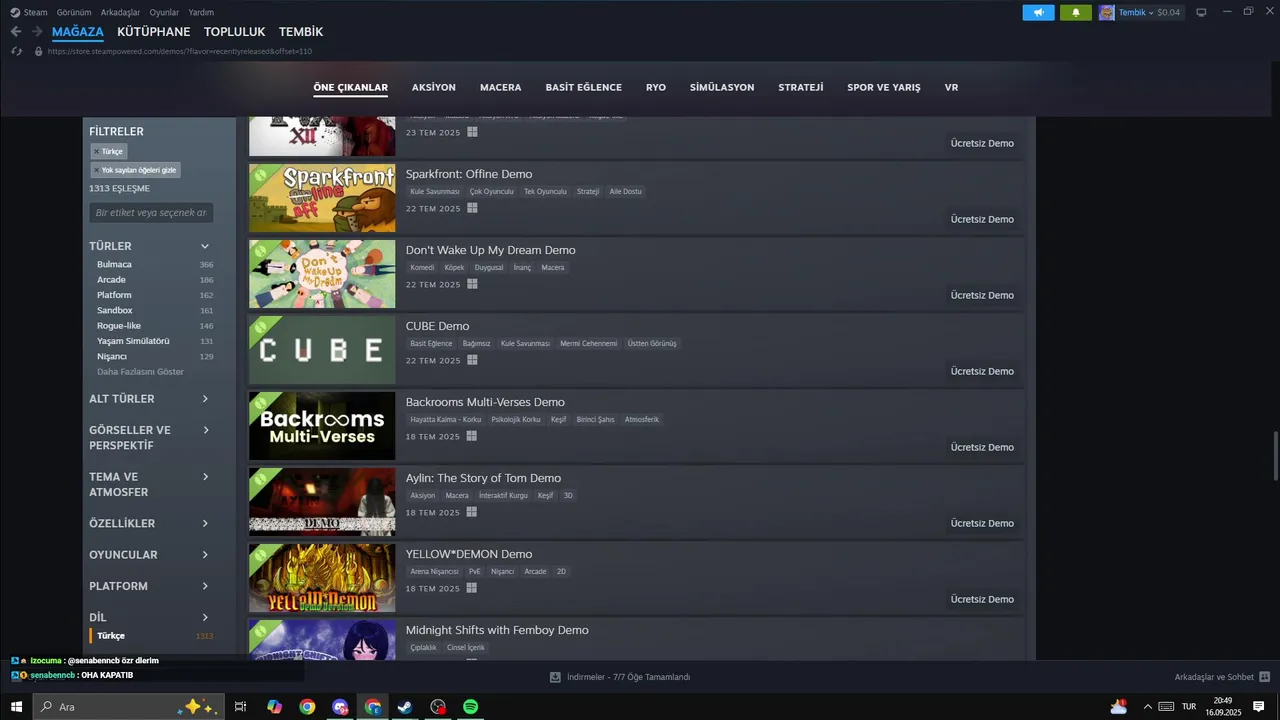Click Windows icon on Sparkfront: Offline Demo row
The height and width of the screenshot is (720, 1280).
coord(472,208)
